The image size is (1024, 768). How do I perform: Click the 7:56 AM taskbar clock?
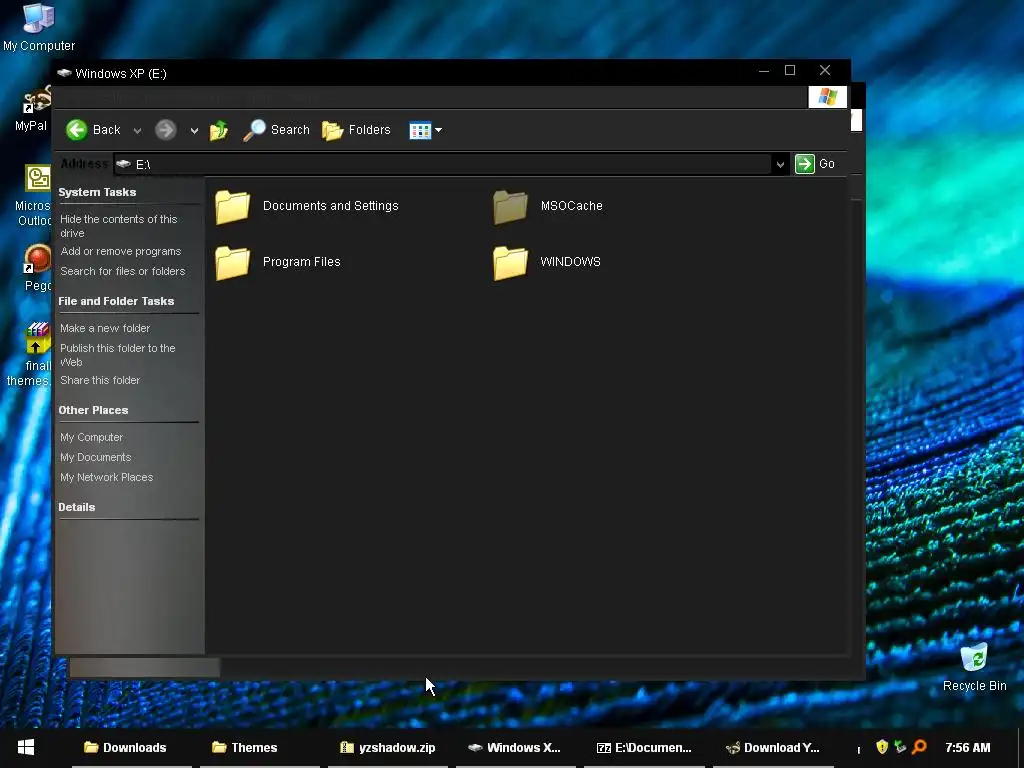click(x=967, y=748)
